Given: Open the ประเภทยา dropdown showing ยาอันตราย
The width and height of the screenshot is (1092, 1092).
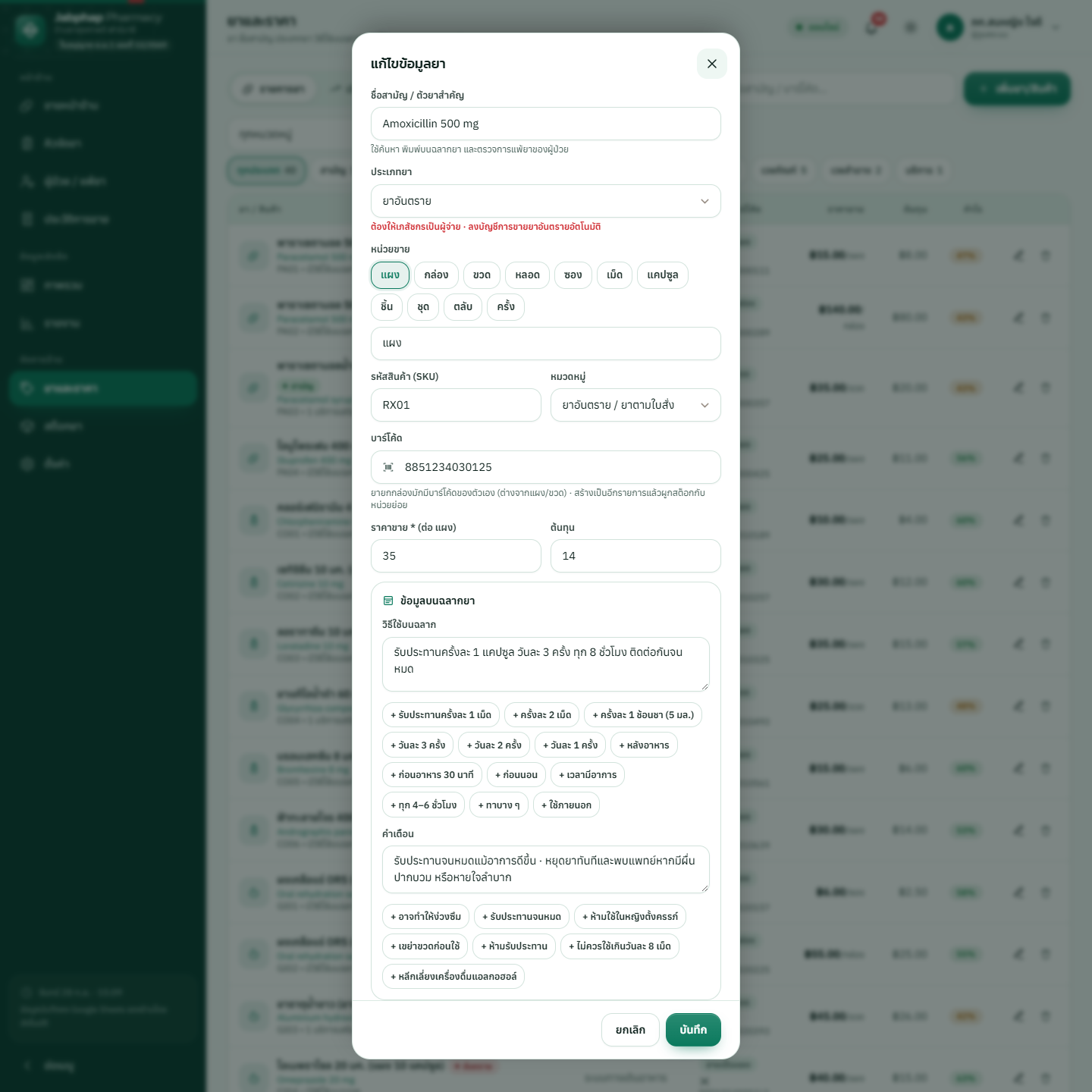Looking at the screenshot, I should tap(546, 201).
